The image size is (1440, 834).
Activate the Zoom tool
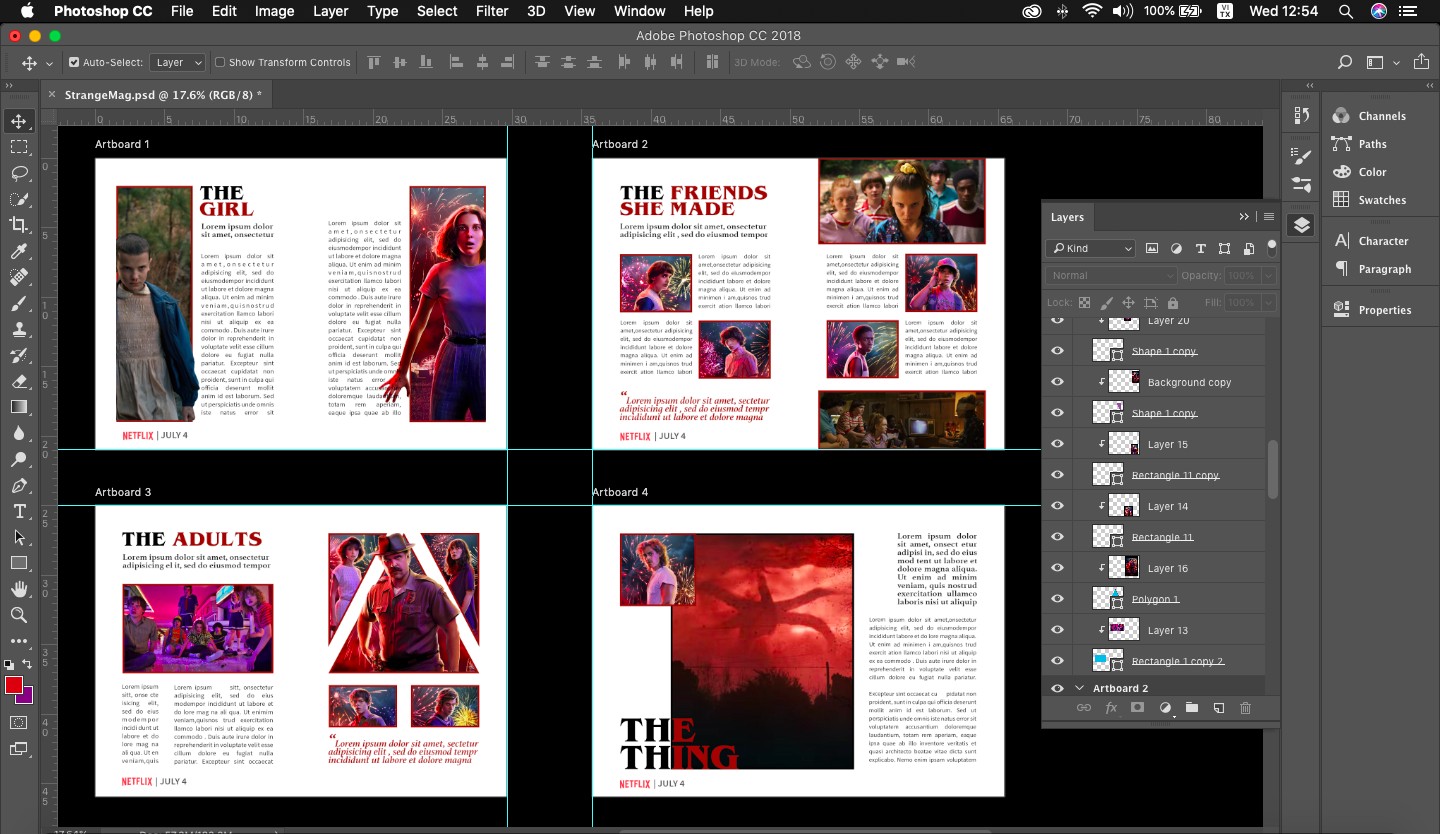19,615
